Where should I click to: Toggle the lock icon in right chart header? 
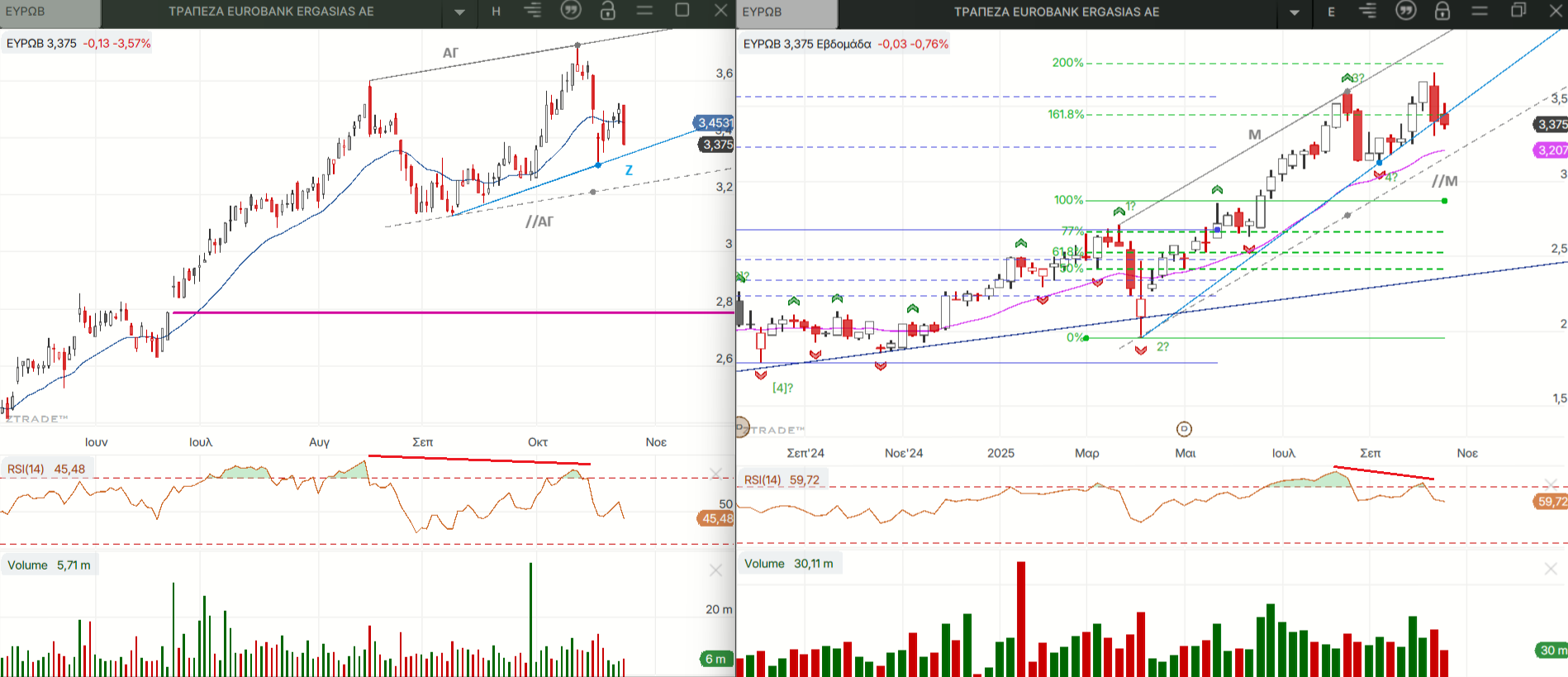click(x=1442, y=12)
